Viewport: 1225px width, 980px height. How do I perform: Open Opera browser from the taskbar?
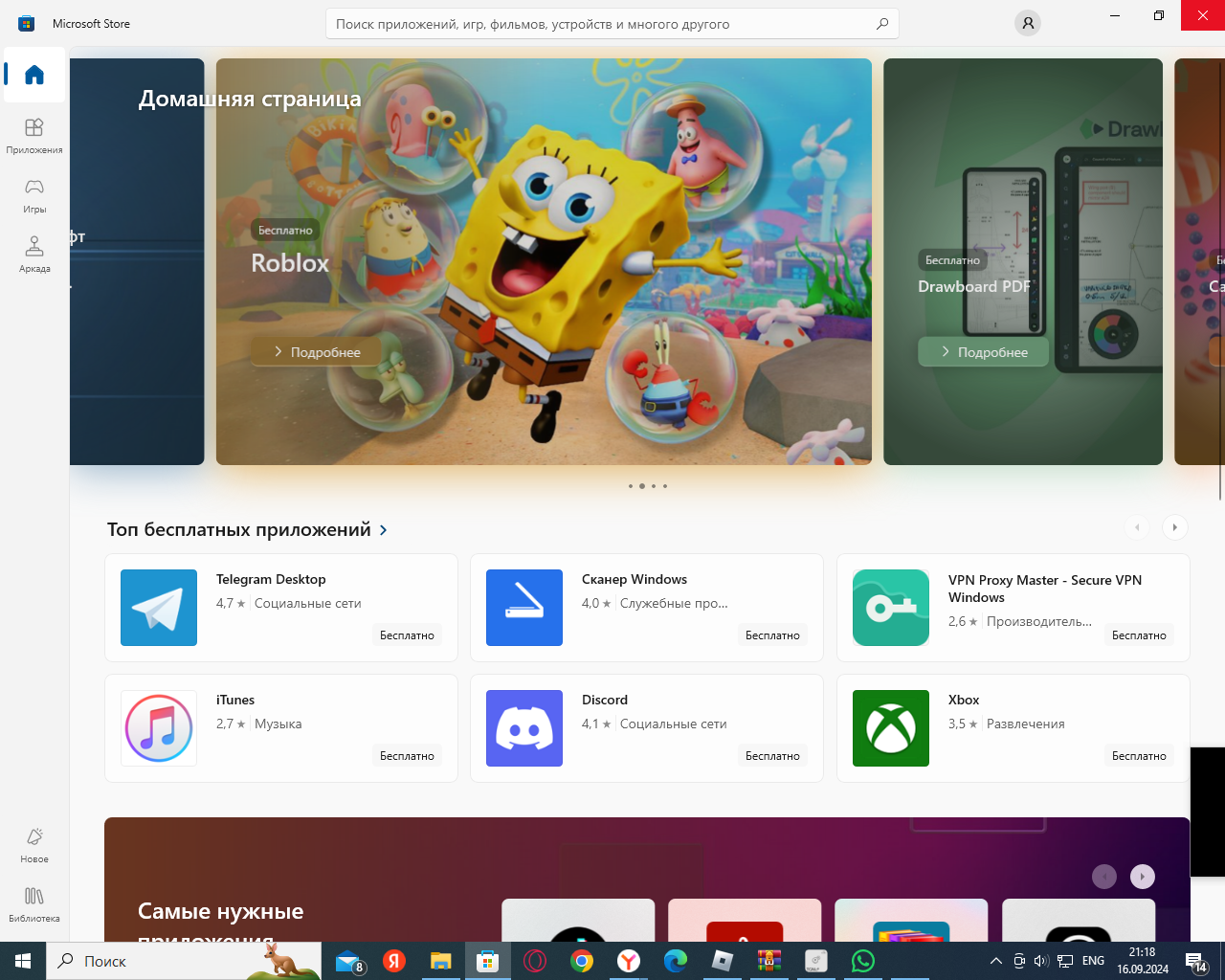coord(534,961)
